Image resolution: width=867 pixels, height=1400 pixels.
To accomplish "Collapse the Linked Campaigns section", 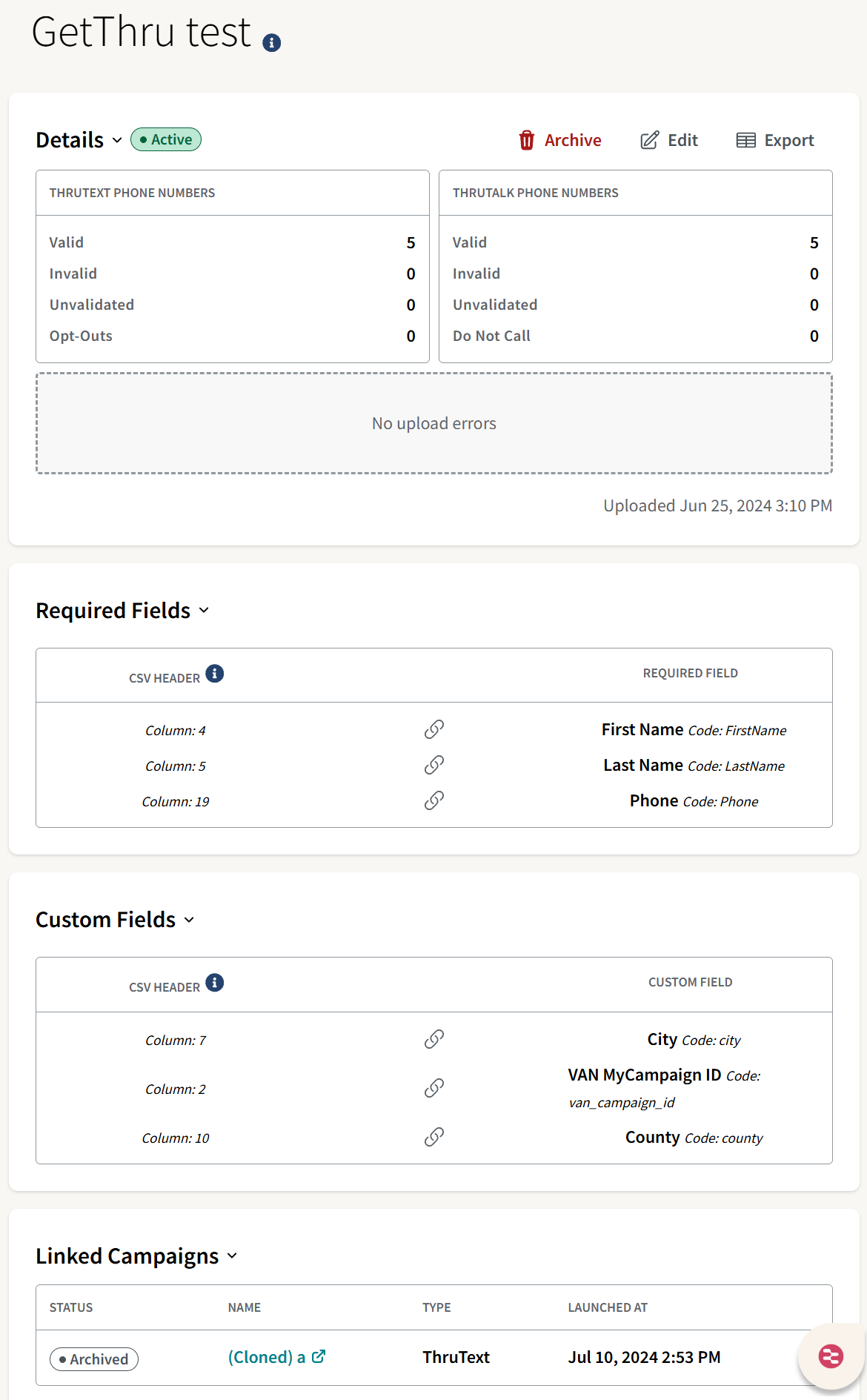I will pyautogui.click(x=232, y=1256).
